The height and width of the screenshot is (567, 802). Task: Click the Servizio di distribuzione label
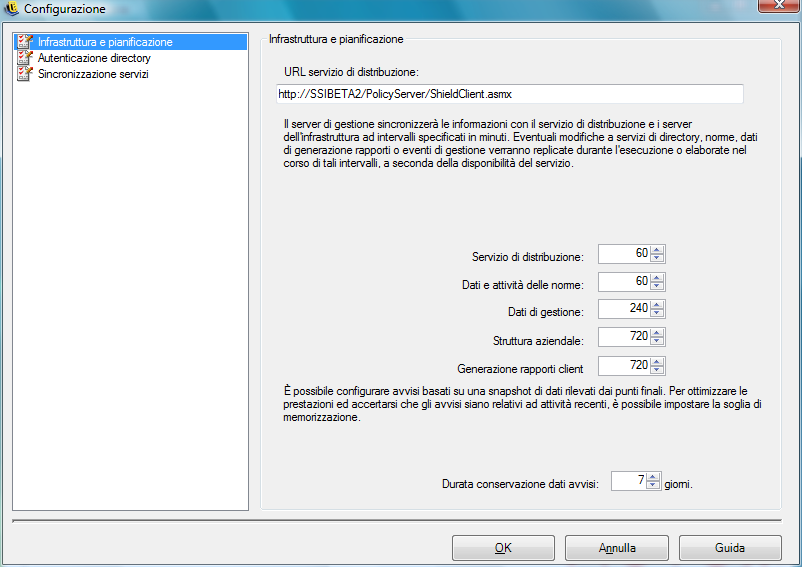pyautogui.click(x=527, y=257)
